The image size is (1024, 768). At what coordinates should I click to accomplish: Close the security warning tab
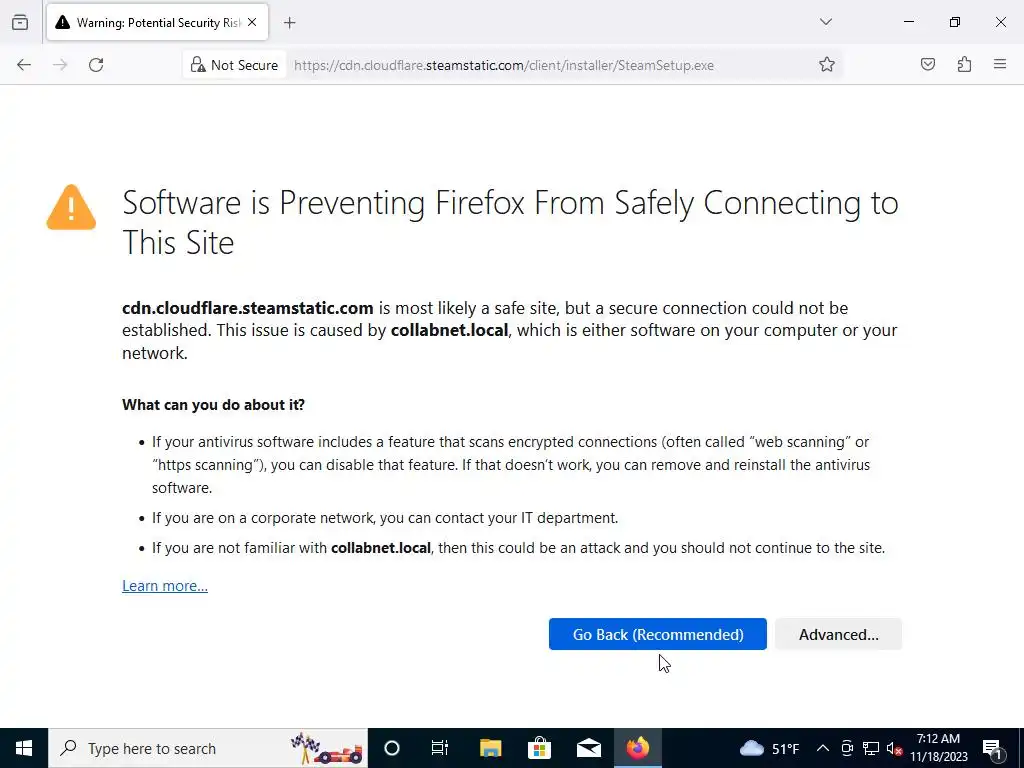click(x=252, y=22)
